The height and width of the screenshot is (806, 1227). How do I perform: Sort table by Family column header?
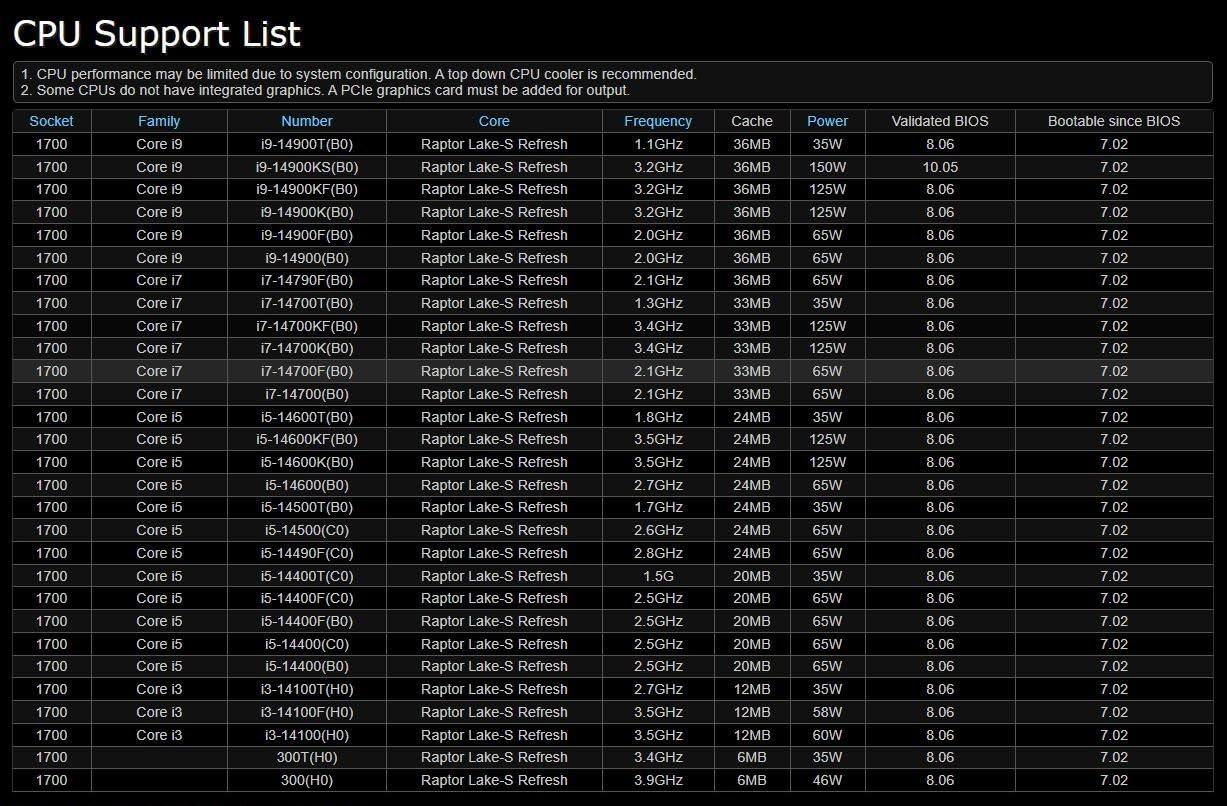pos(159,121)
